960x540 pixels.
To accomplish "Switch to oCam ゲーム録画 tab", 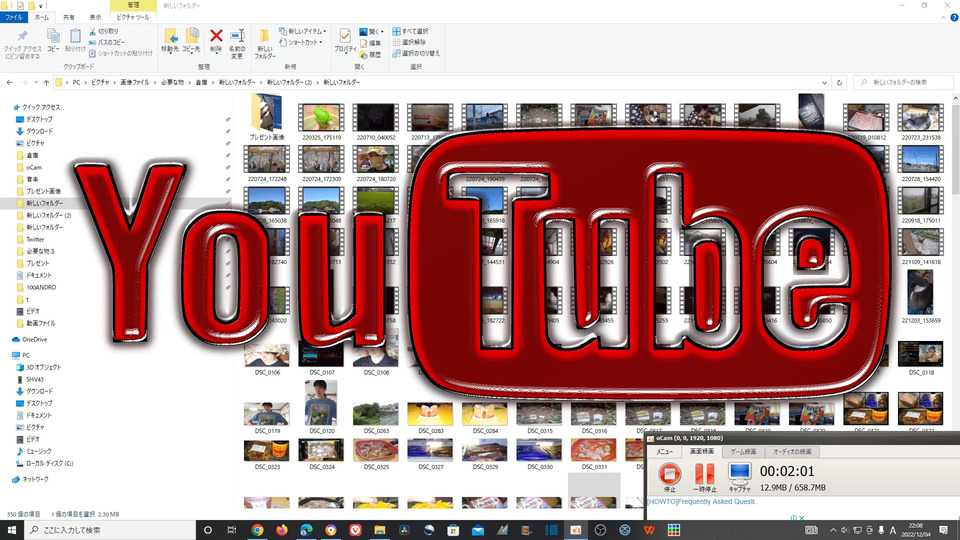I will pyautogui.click(x=743, y=452).
